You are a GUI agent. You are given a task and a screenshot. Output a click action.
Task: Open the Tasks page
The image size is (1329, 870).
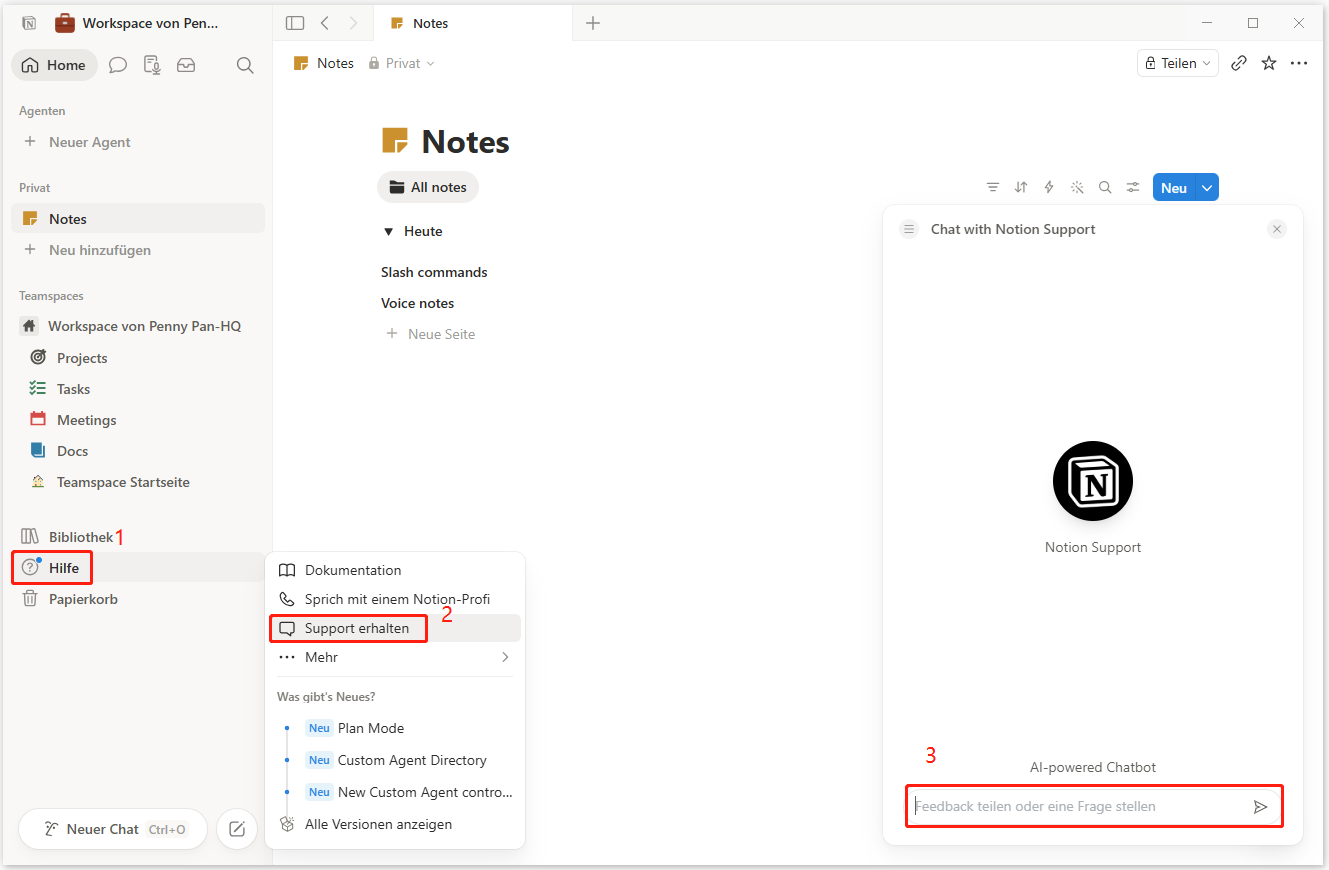pos(138,389)
